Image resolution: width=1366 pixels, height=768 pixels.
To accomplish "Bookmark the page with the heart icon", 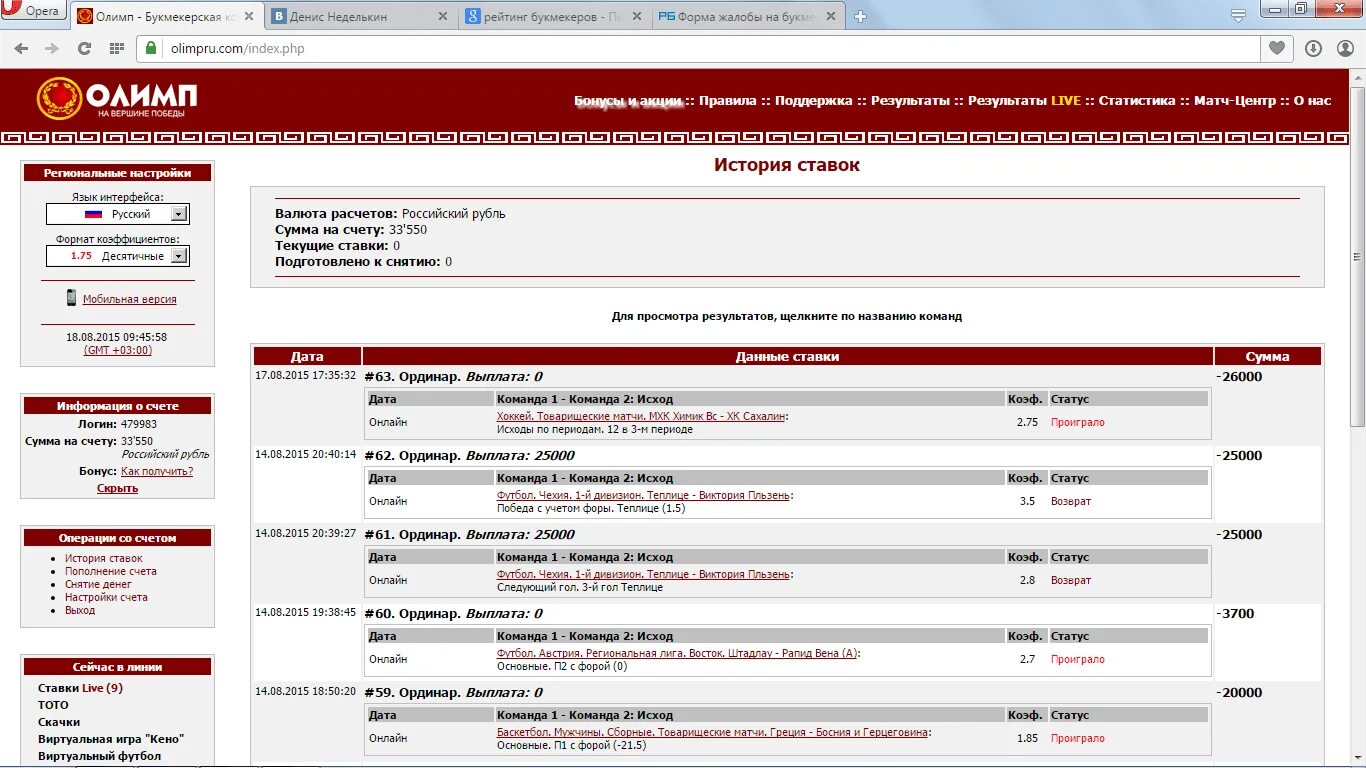I will point(1277,48).
